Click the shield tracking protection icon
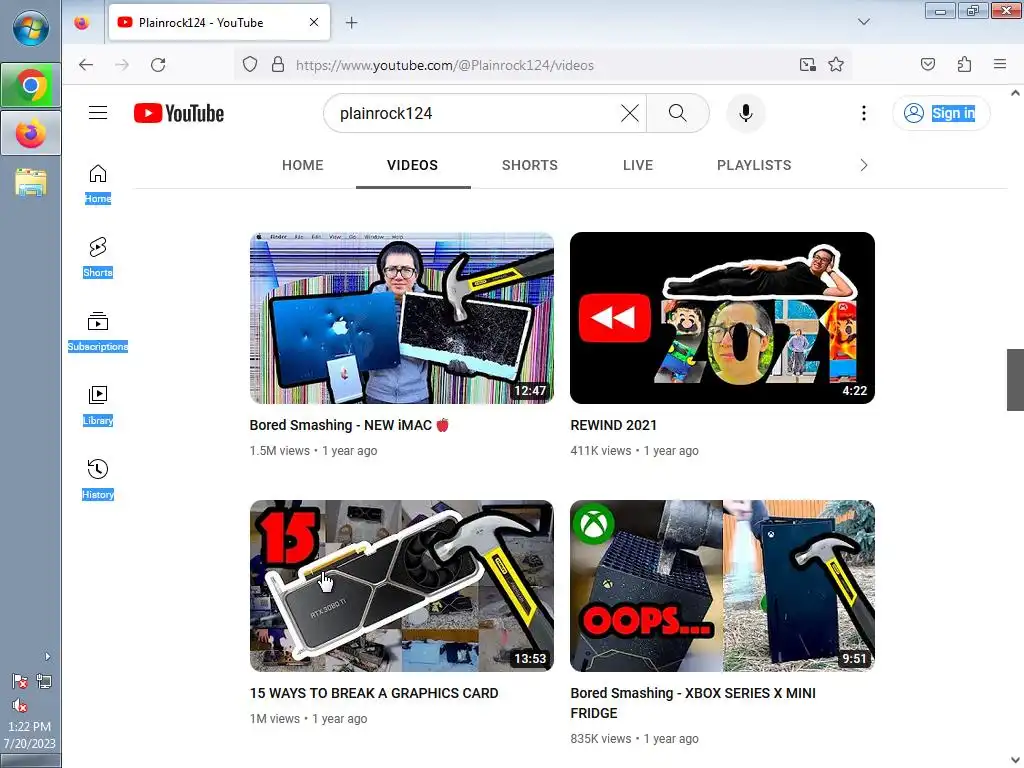Screen dimensions: 1024x768 (x=250, y=65)
